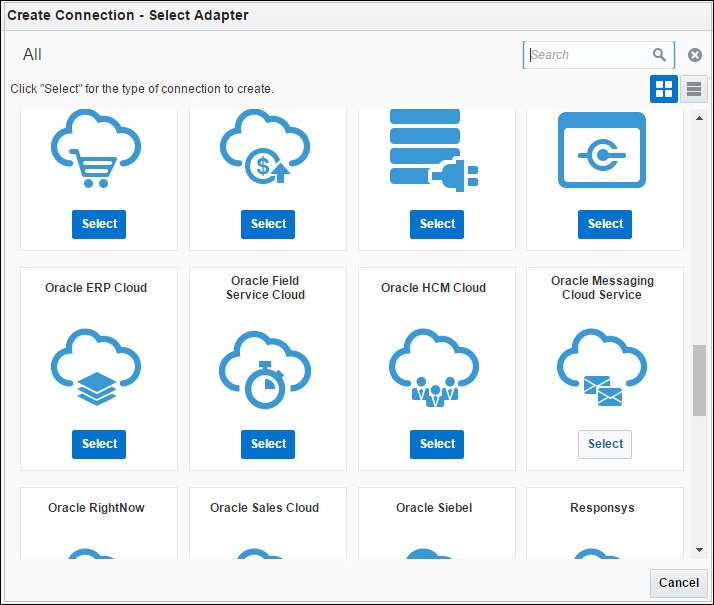Click the Oracle HCM Cloud people icon

[x=434, y=367]
